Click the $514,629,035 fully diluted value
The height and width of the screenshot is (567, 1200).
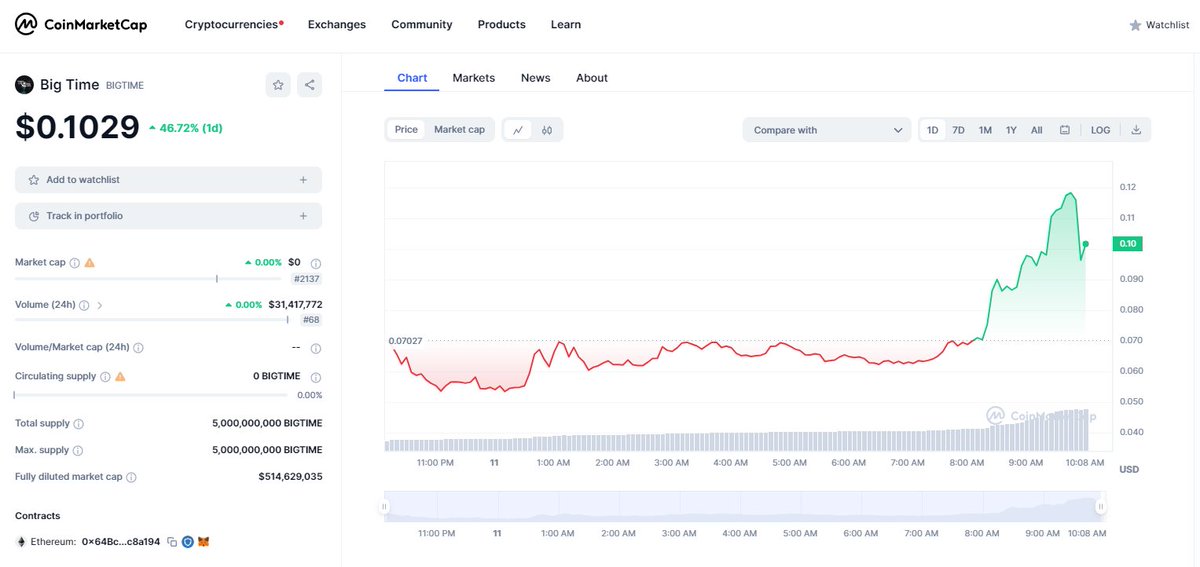290,478
